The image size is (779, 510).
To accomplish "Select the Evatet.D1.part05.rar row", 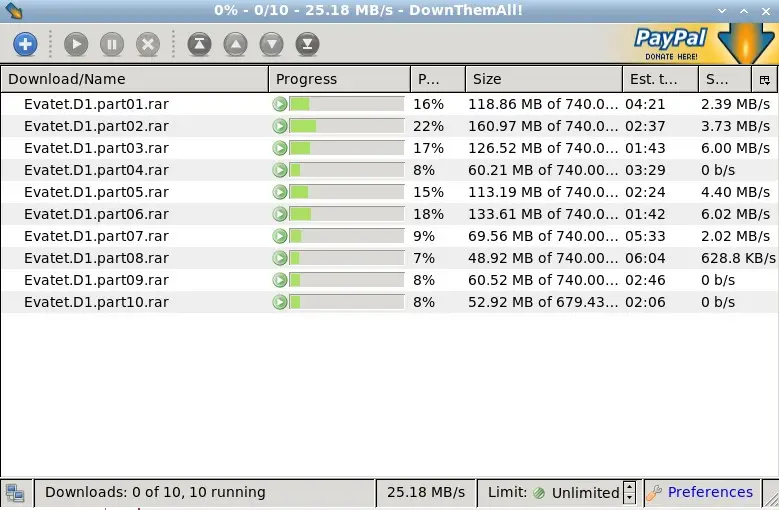I will [x=390, y=192].
